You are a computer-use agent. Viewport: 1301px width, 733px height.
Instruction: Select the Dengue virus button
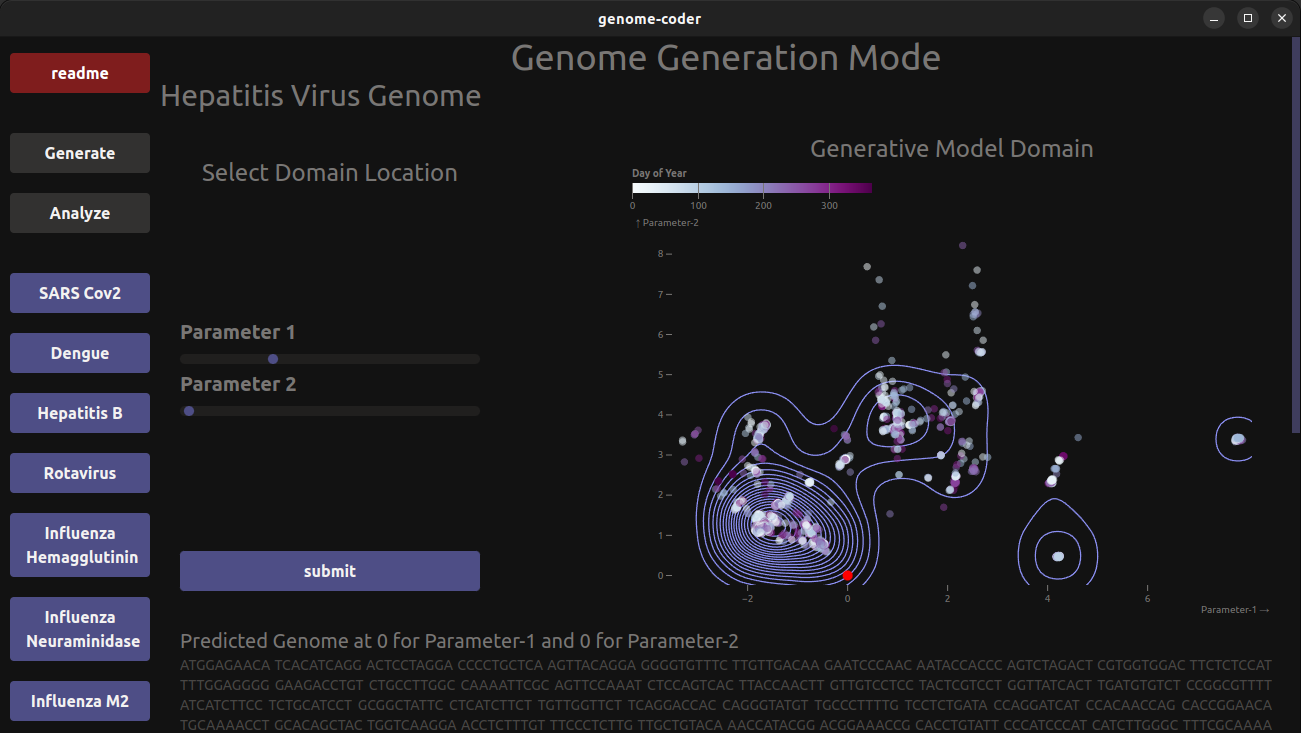80,353
